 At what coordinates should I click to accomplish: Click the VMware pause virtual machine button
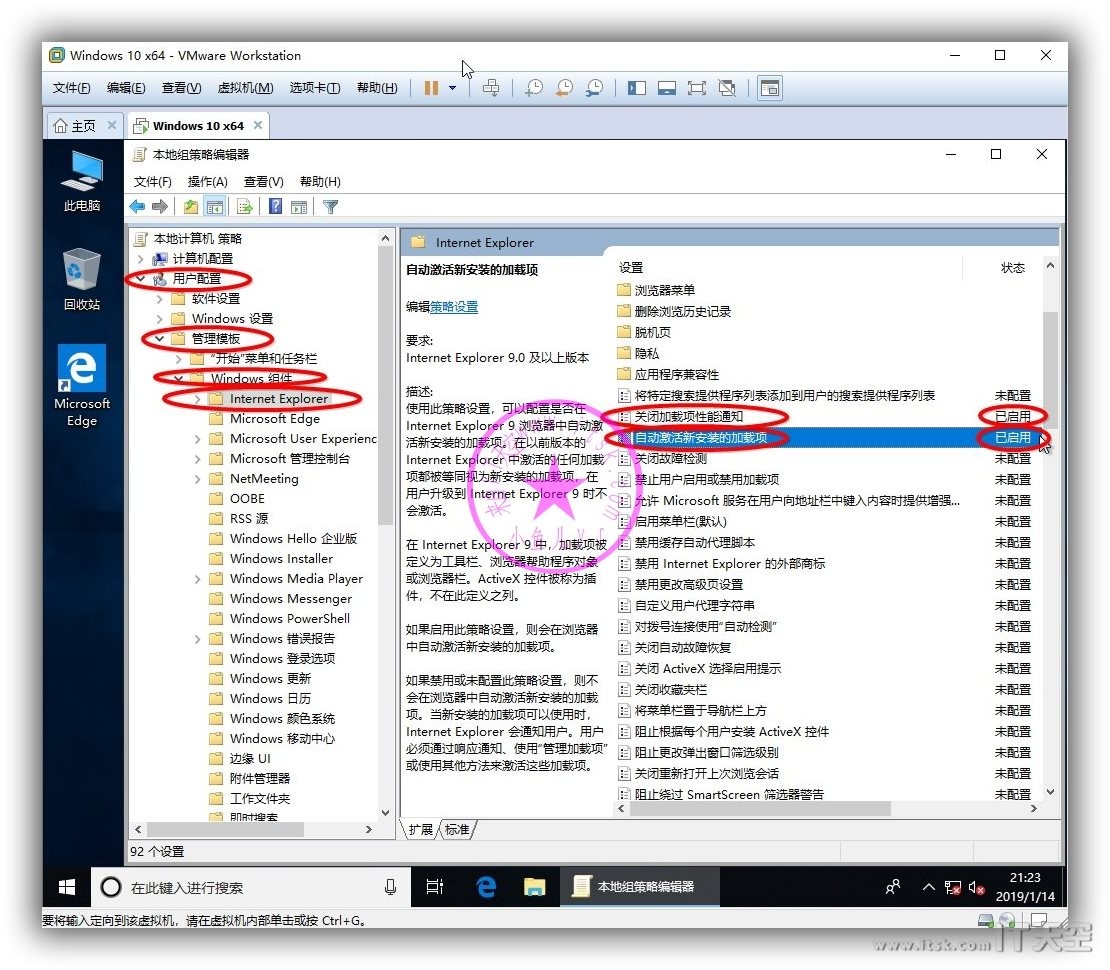tap(431, 88)
